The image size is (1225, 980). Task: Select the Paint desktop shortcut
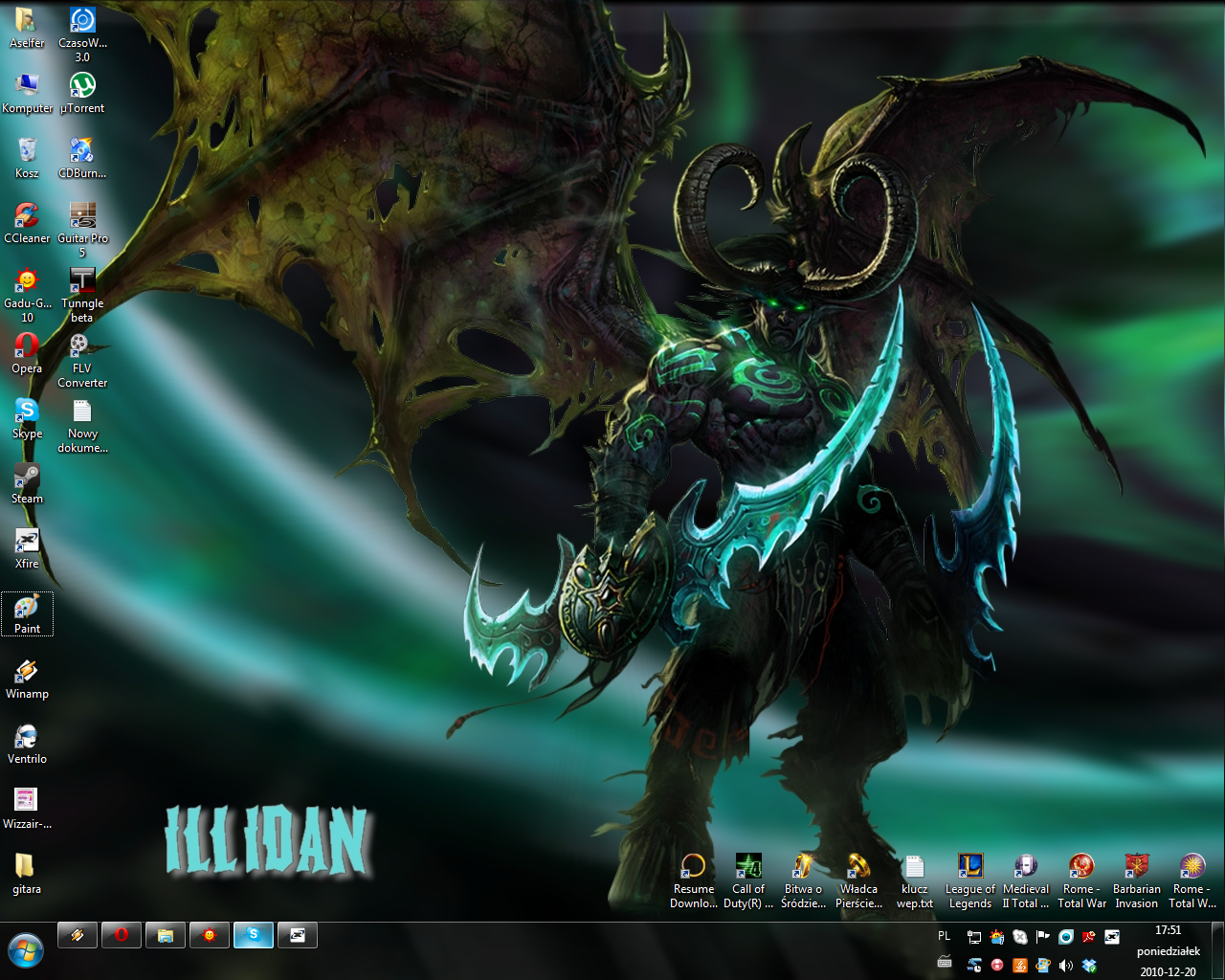click(x=27, y=614)
